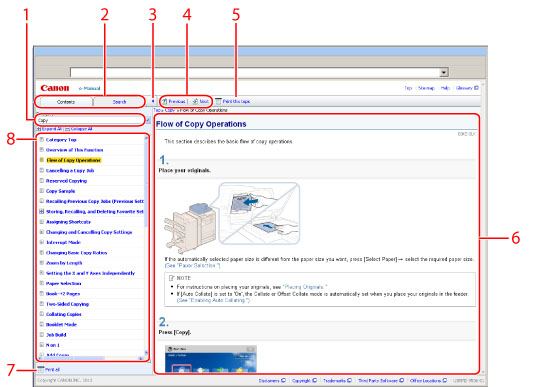Click the Main Menu screen thumbnail
Image resolution: width=535 pixels, height=387 pixels.
(x=211, y=359)
